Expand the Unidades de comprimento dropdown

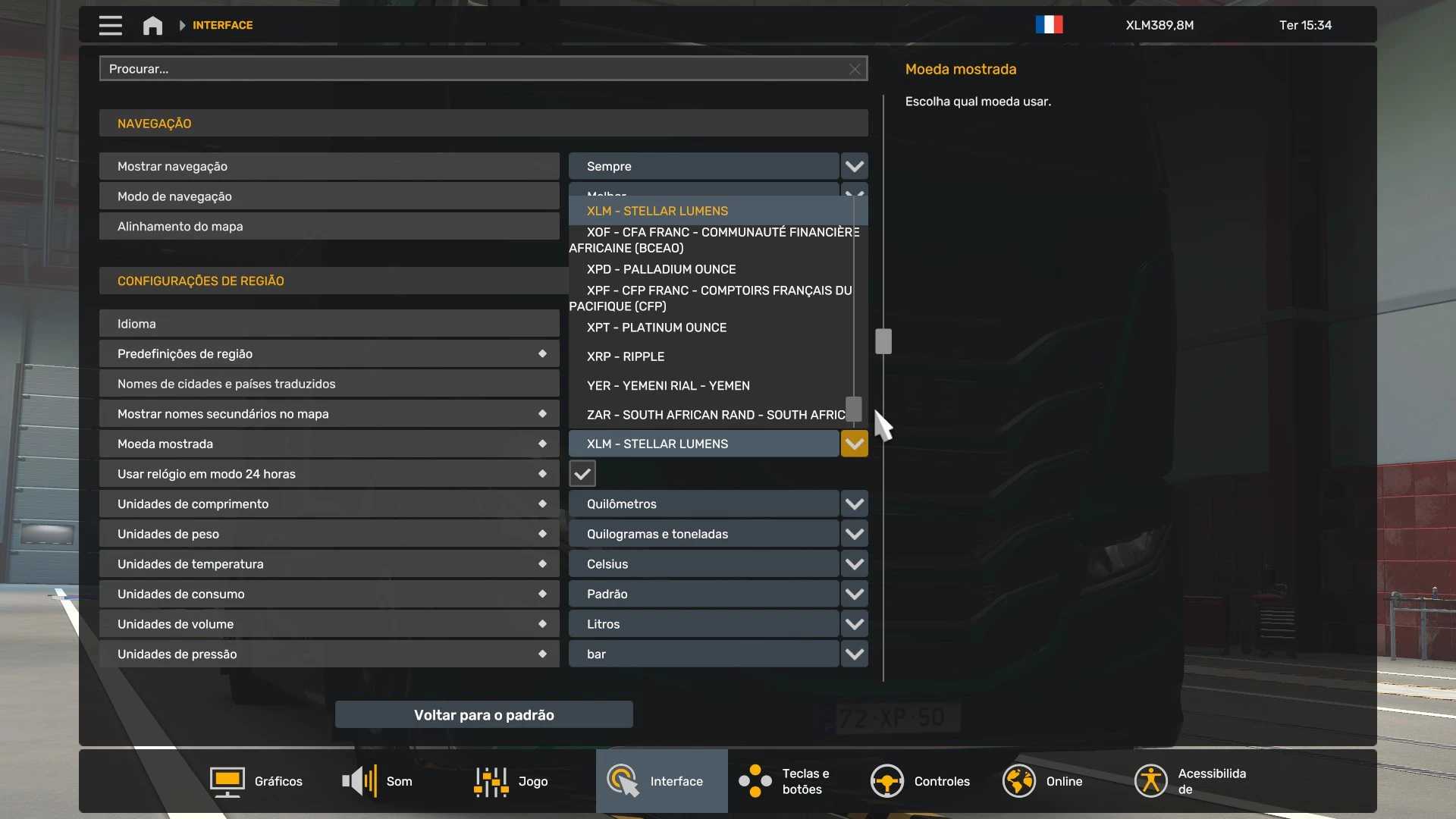pos(854,504)
